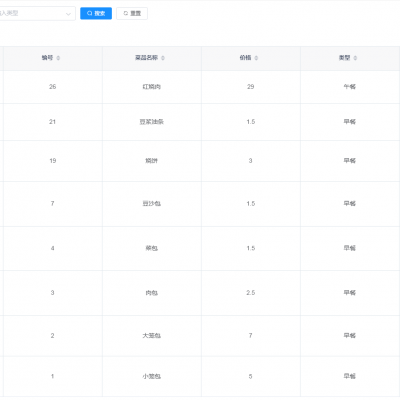Click price 1.5 in the 菜包 row
Screen dimensions: 400x400
coord(251,248)
